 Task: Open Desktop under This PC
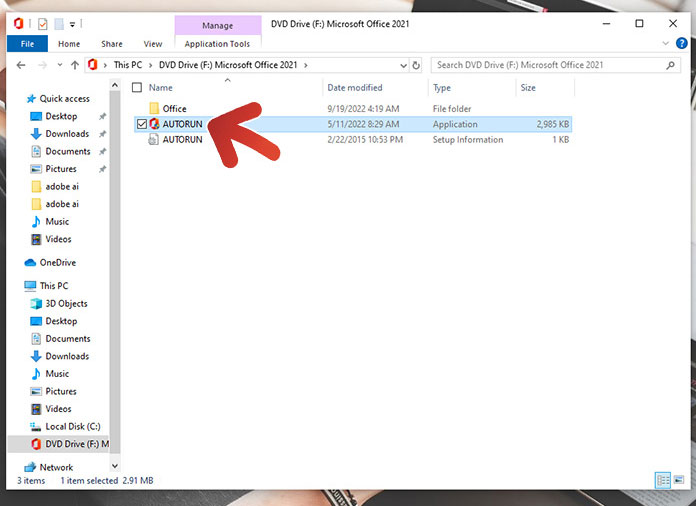61,321
